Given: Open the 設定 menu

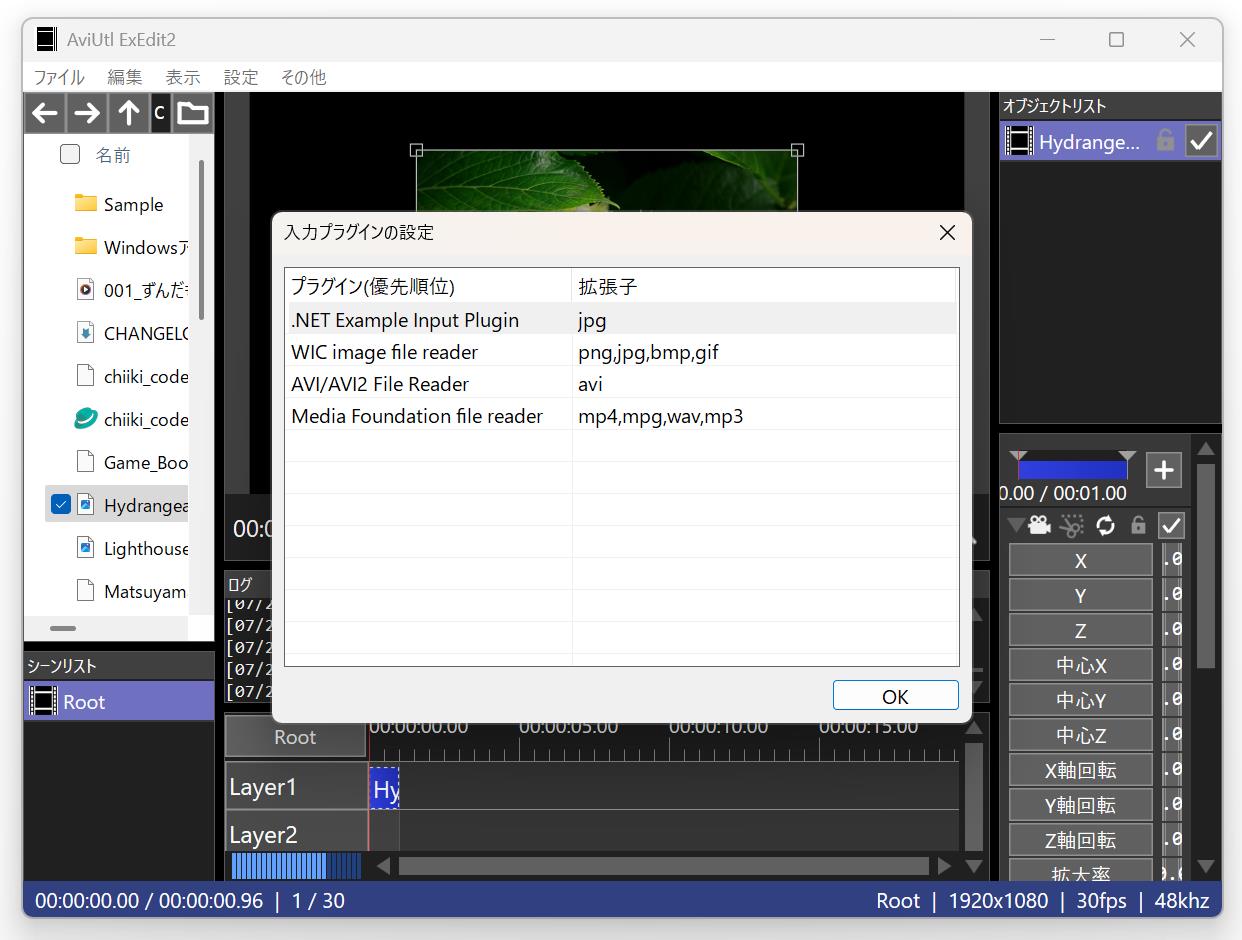Looking at the screenshot, I should pyautogui.click(x=240, y=77).
